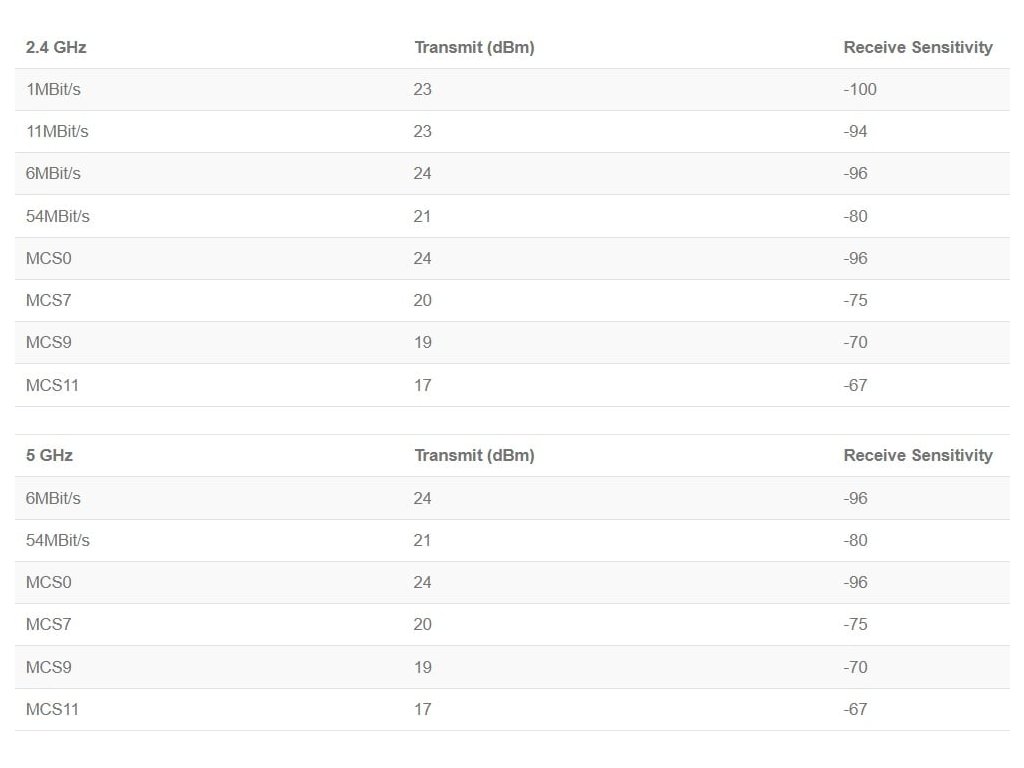Click the -100 receive sensitivity value
This screenshot has height=768, width=1024.
tap(860, 89)
